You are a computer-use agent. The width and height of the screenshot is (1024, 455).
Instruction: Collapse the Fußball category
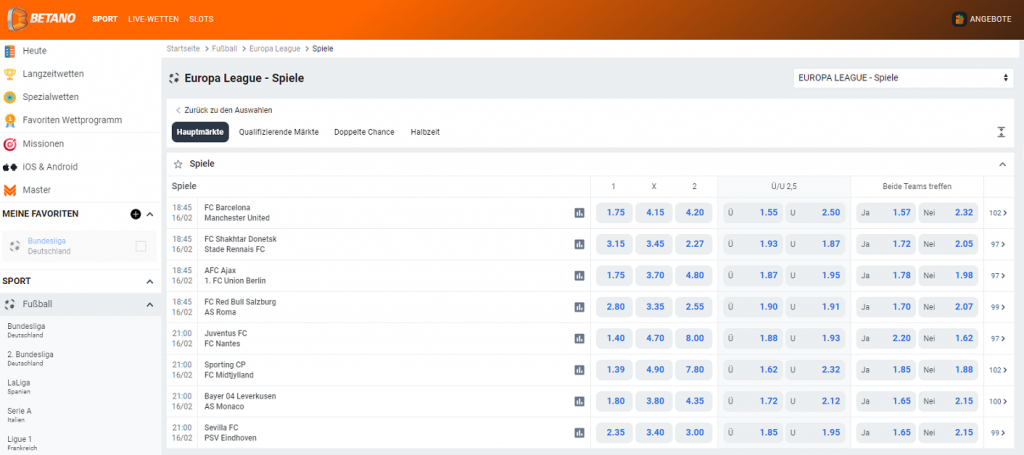[x=150, y=305]
